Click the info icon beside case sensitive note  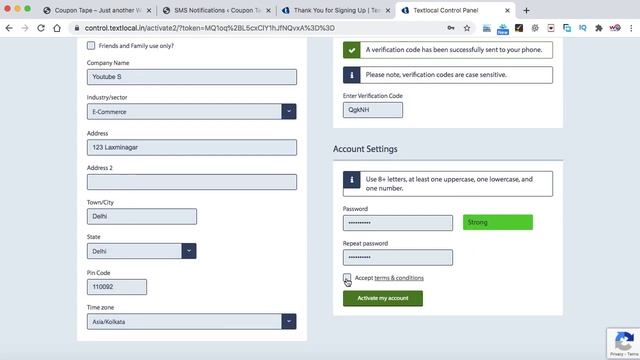click(x=351, y=75)
